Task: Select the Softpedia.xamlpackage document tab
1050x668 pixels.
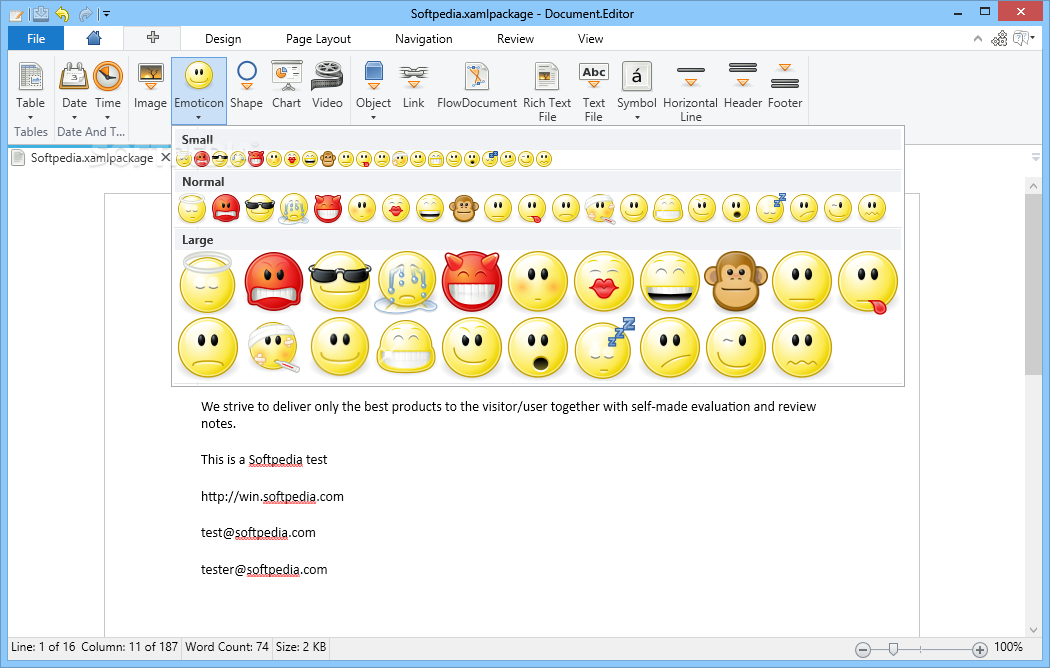Action: coord(92,158)
